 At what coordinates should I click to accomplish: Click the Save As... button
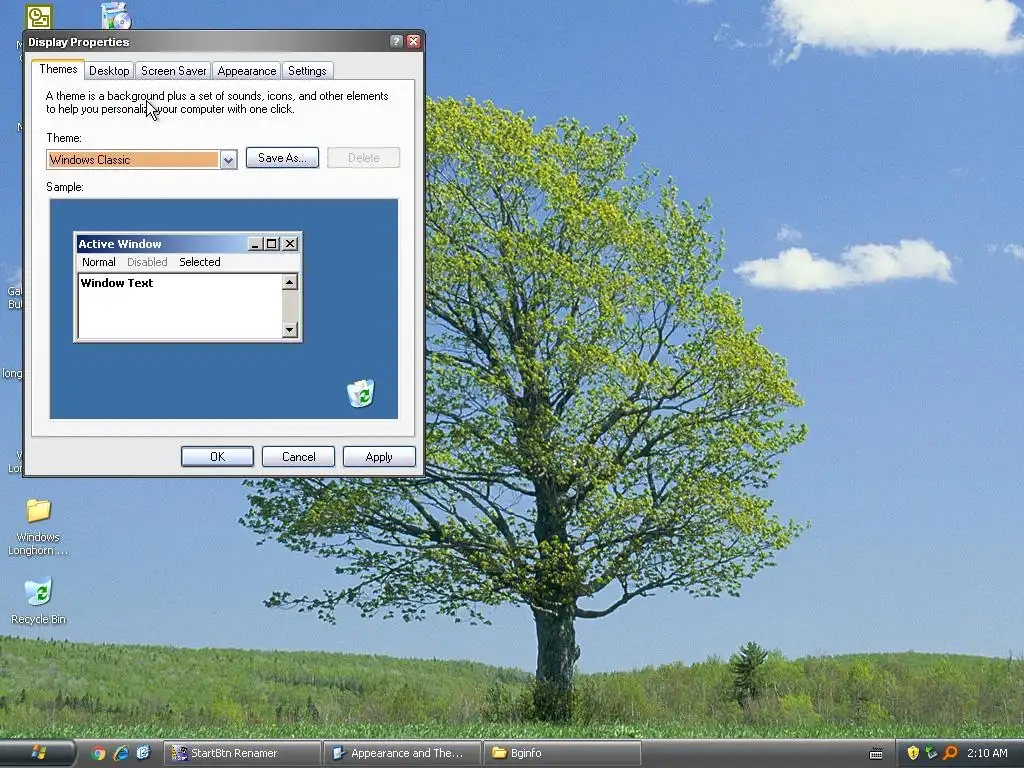282,157
